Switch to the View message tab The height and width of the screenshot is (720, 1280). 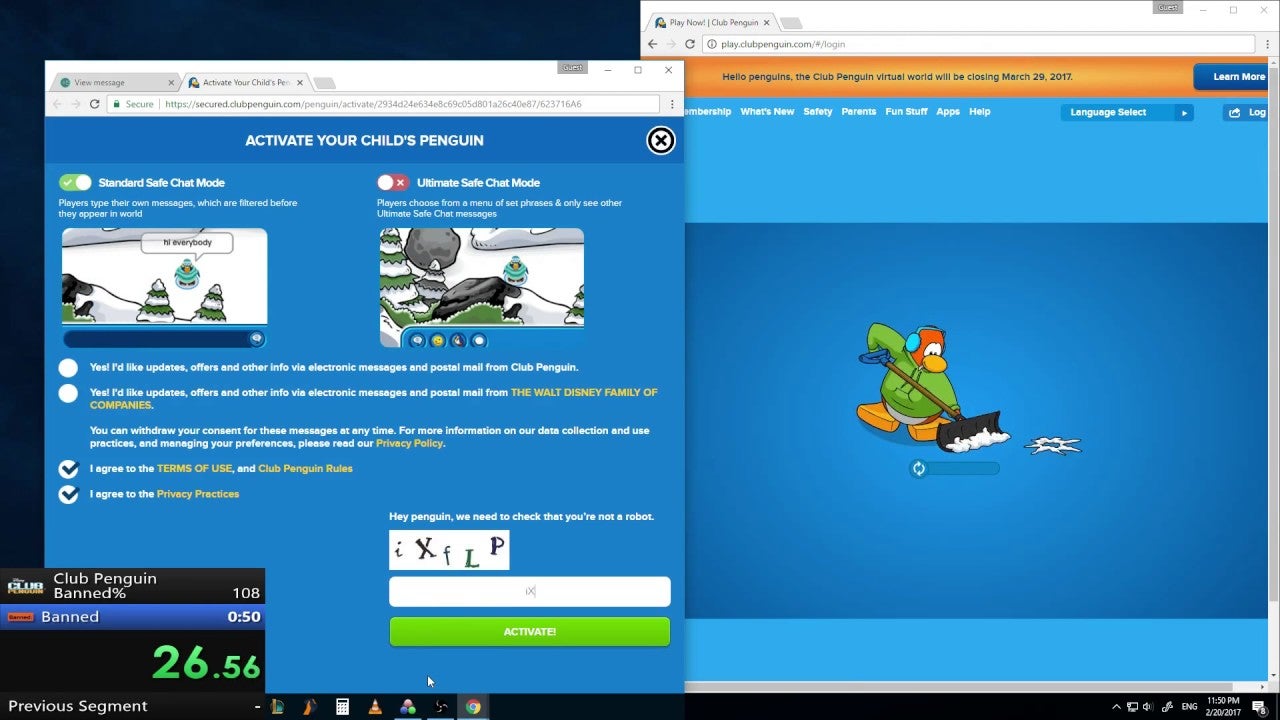112,83
